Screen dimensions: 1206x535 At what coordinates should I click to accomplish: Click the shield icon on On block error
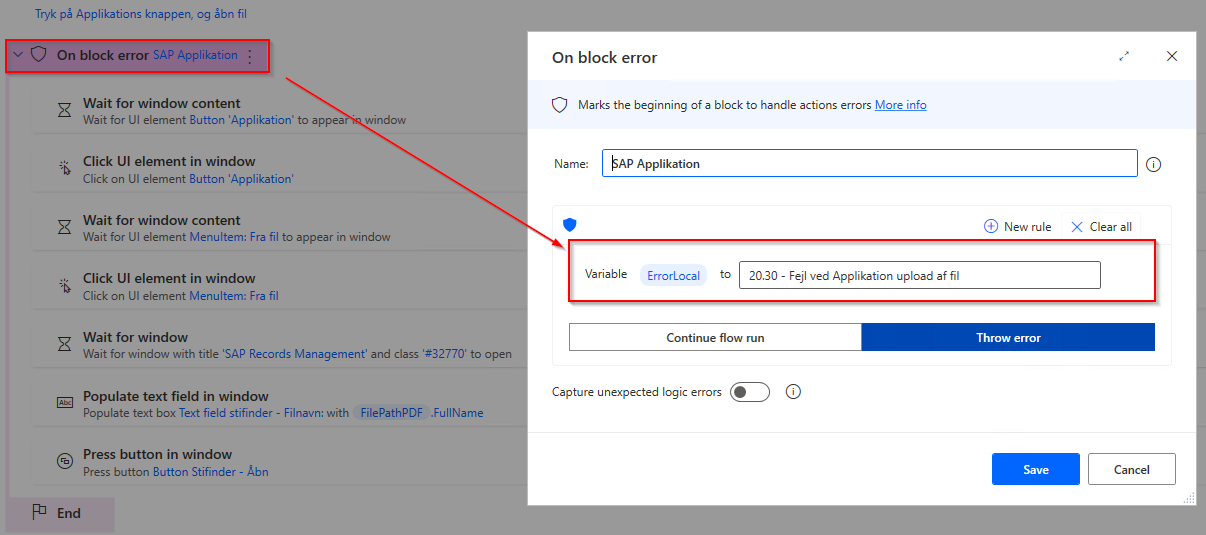coord(39,55)
